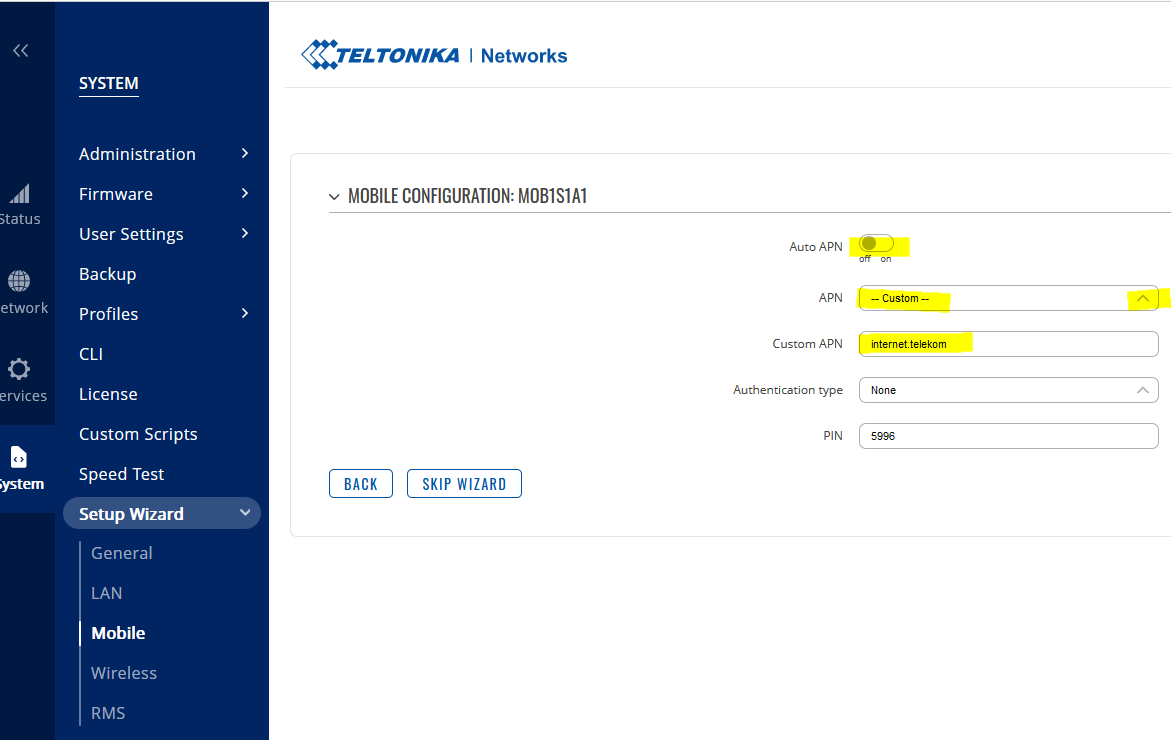
Task: Click the PIN input field
Action: [x=1008, y=436]
